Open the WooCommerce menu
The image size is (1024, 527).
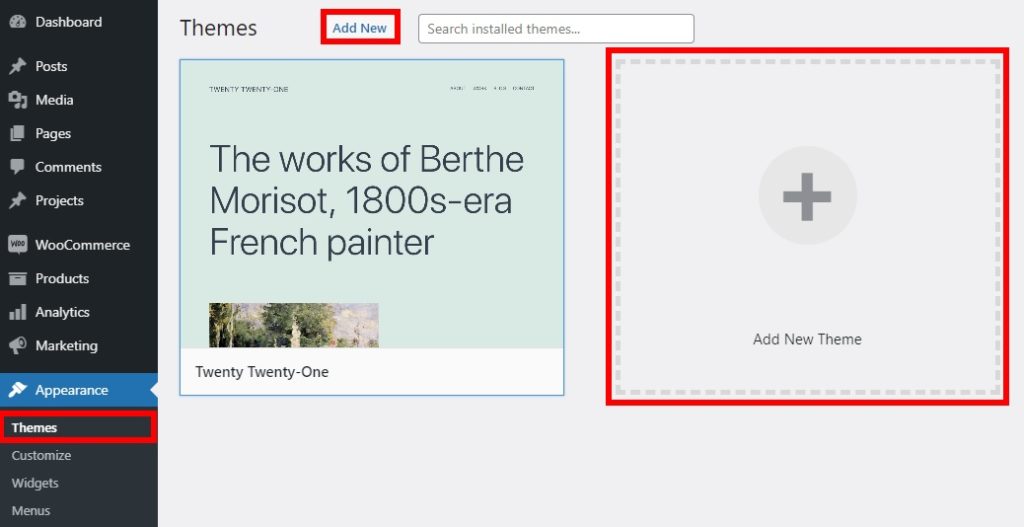click(78, 245)
